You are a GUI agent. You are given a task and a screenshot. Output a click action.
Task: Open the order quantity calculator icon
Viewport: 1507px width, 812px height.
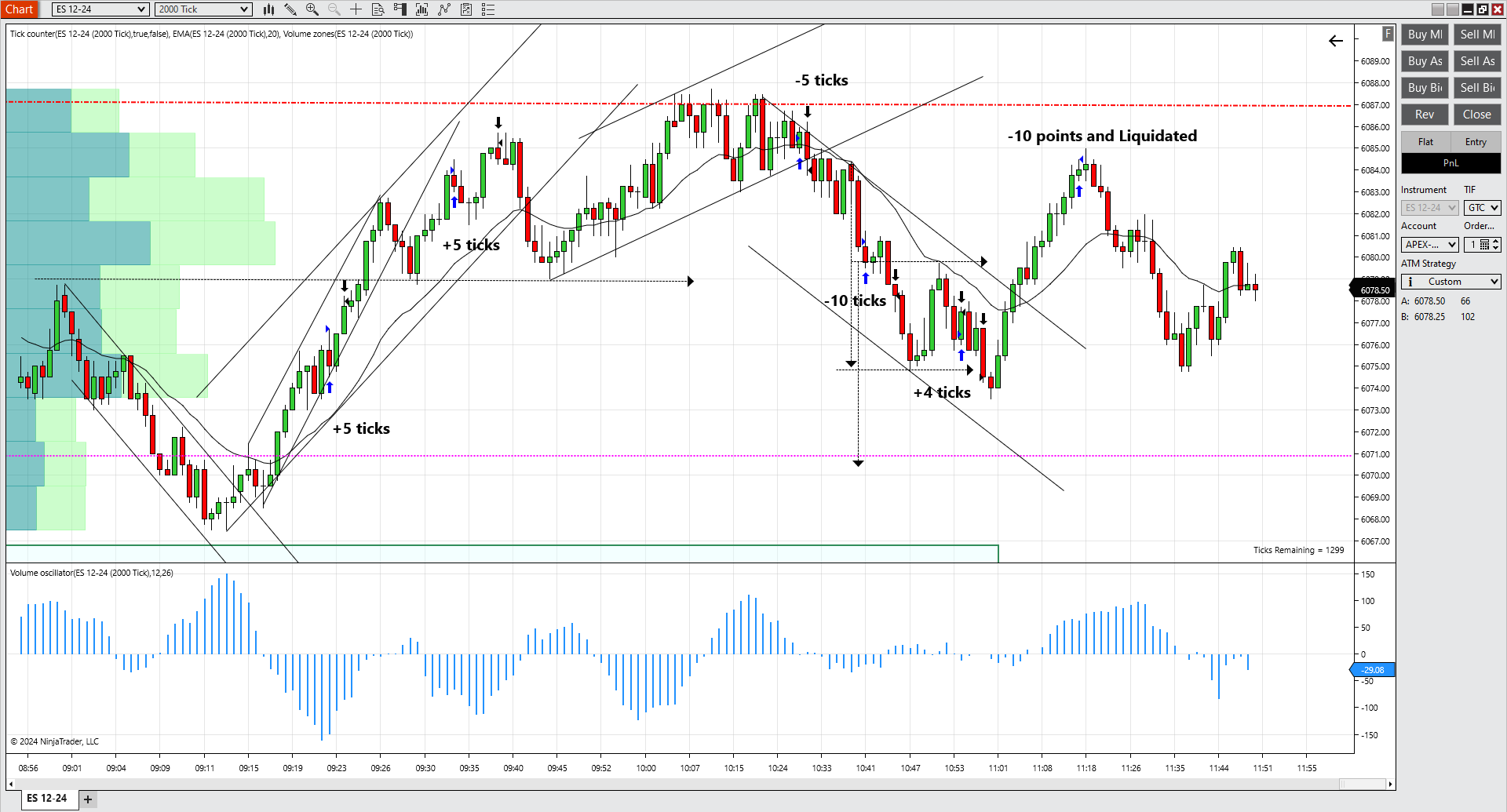click(1484, 245)
